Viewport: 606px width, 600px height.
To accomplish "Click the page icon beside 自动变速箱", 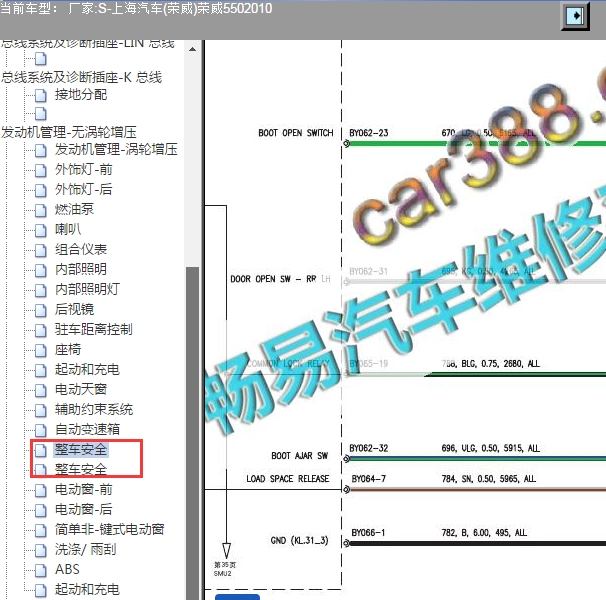I will [x=41, y=430].
